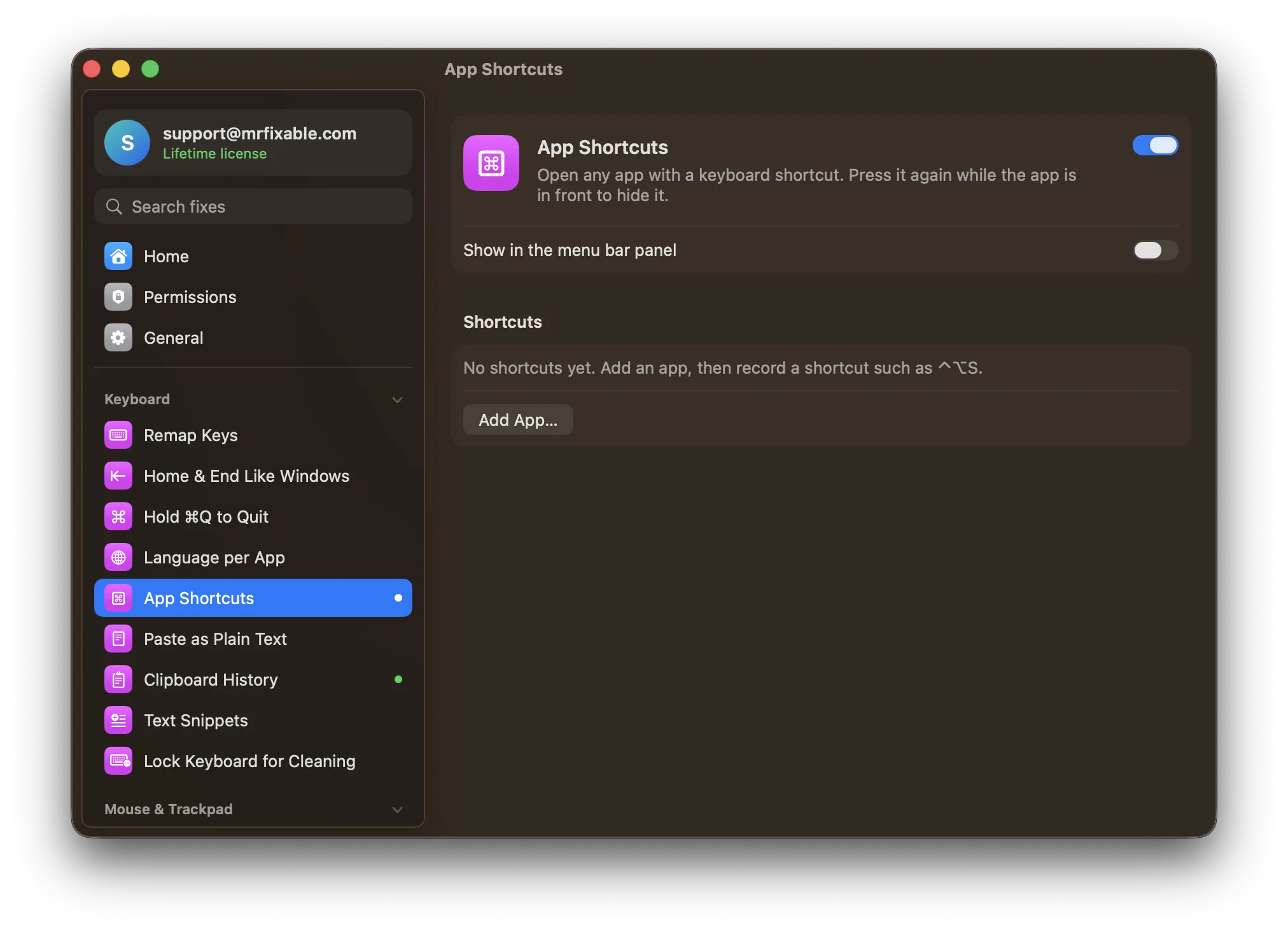Click the support@mrfixable.com account name
Screen dimensions: 1288x932
click(x=260, y=134)
